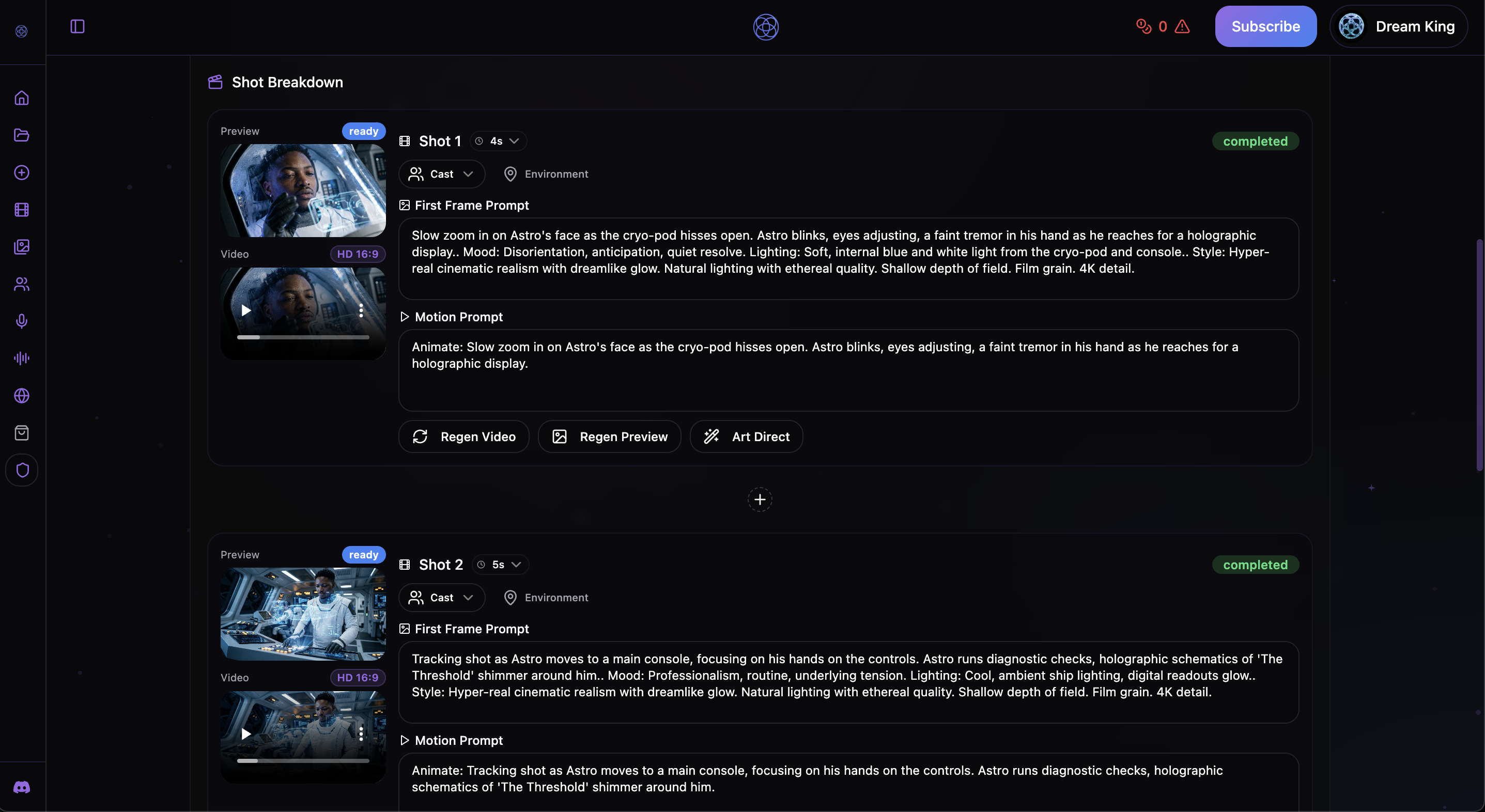Screen dimensions: 1485x812
Task: Open Shot 2 video options menu
Action: click(x=361, y=733)
